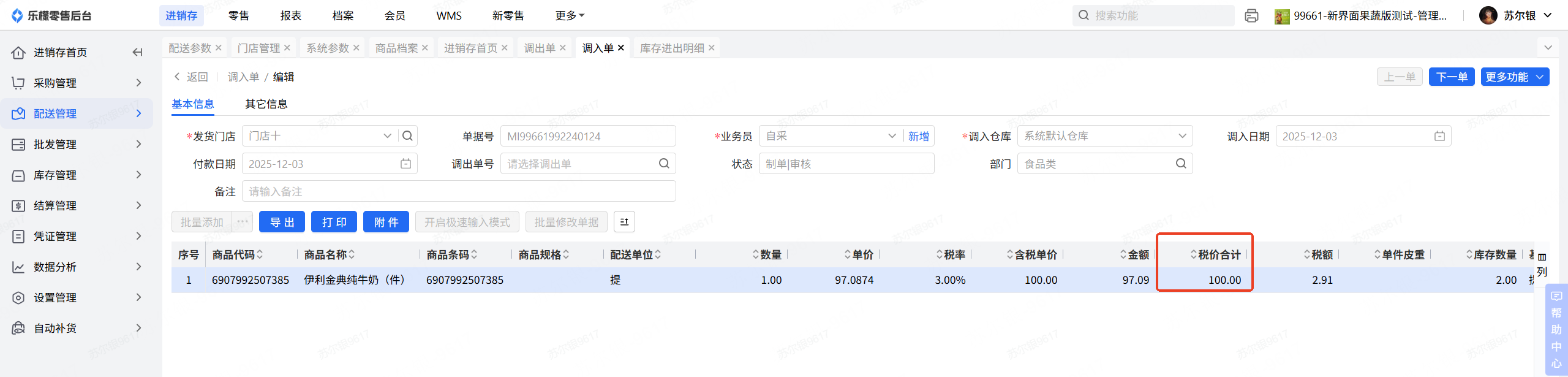This screenshot has height=377, width=1568.
Task: Collapse the sidebar with the arrow icon
Action: (x=137, y=52)
